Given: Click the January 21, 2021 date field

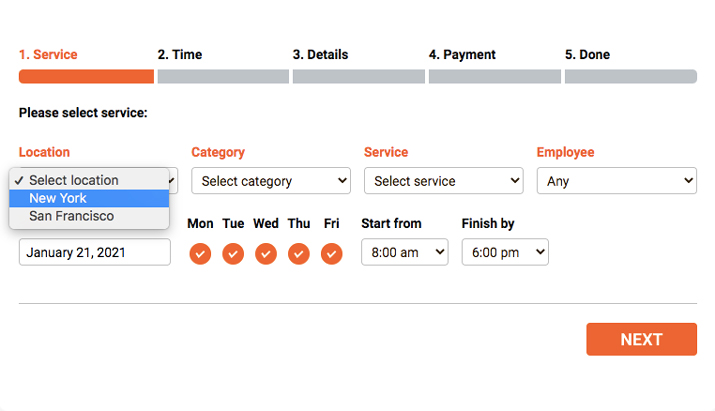Looking at the screenshot, I should tap(95, 252).
